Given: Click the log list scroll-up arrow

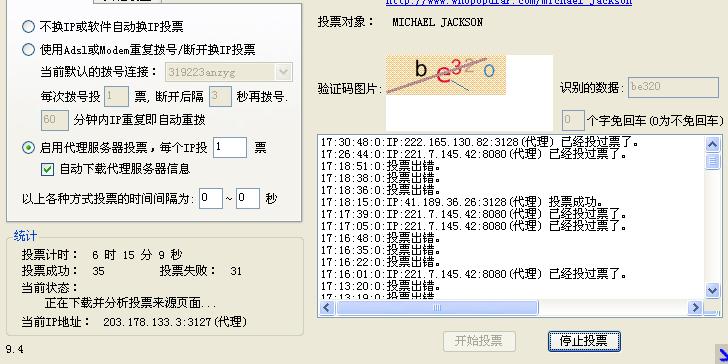Looking at the screenshot, I should click(712, 144).
